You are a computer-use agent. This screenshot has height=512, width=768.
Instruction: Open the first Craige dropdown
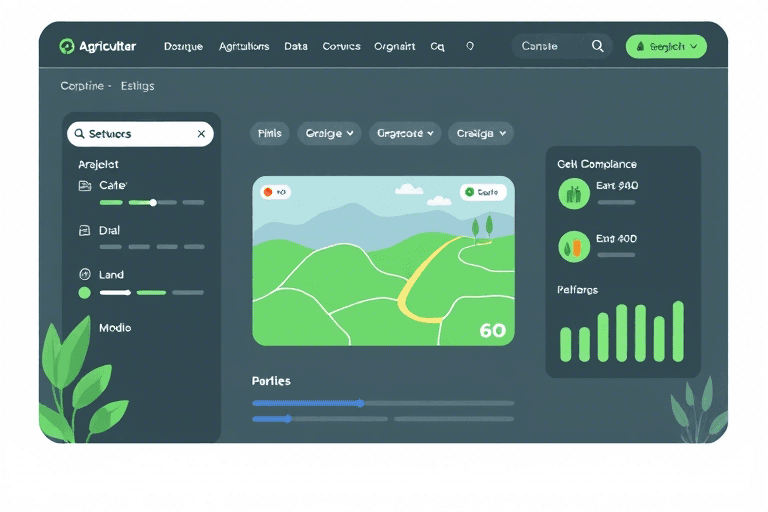[329, 133]
